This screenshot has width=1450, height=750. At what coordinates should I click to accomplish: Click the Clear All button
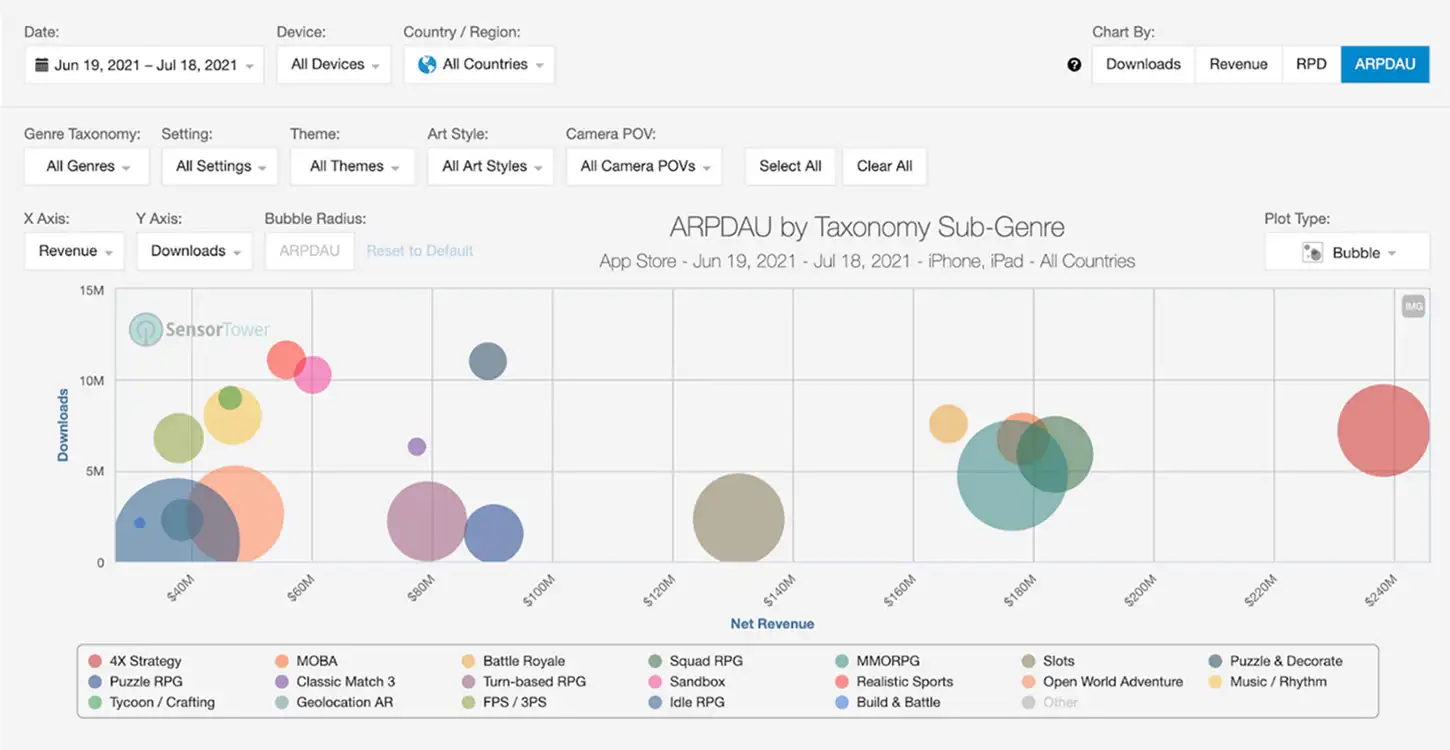(x=885, y=166)
